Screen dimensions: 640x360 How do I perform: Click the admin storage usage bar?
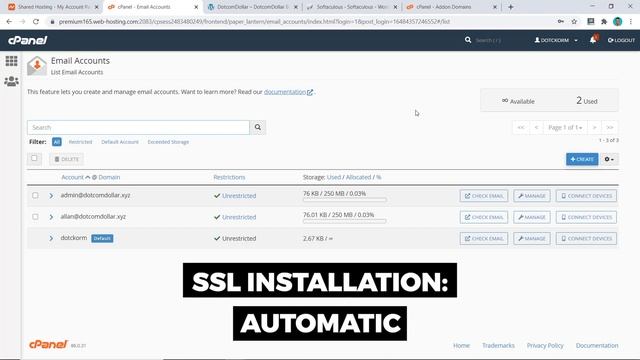coord(344,200)
